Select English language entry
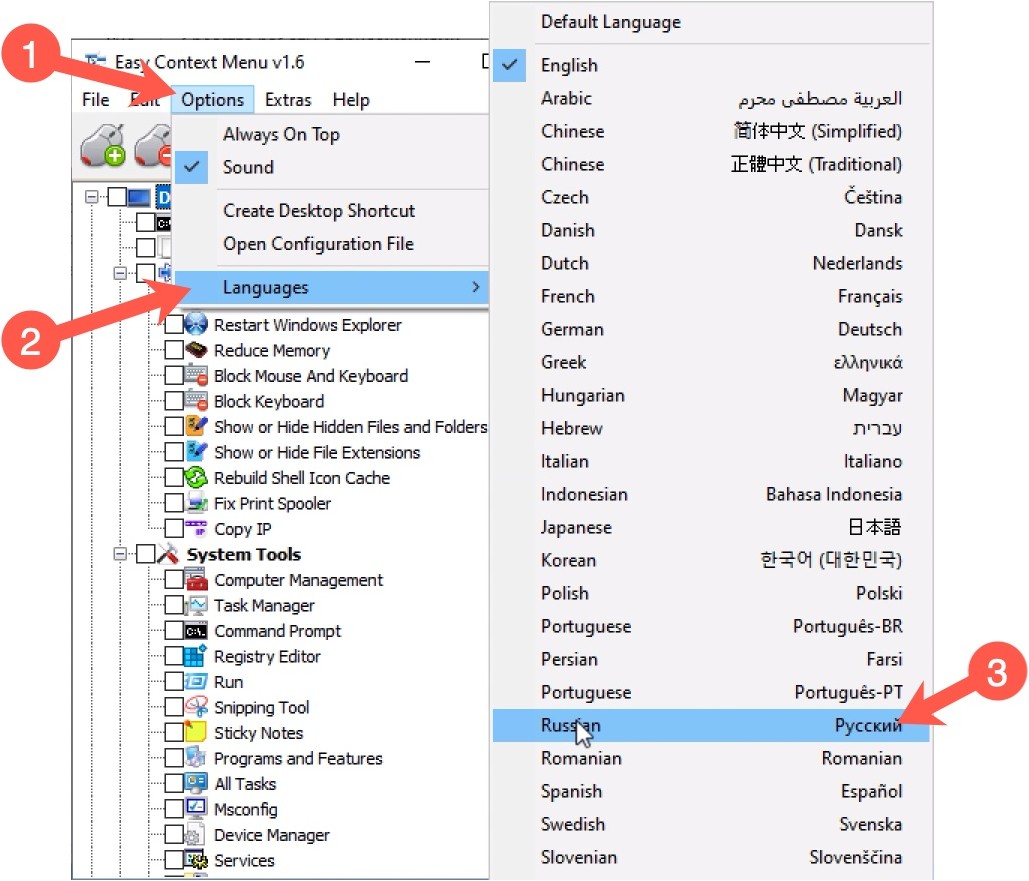 click(x=711, y=65)
